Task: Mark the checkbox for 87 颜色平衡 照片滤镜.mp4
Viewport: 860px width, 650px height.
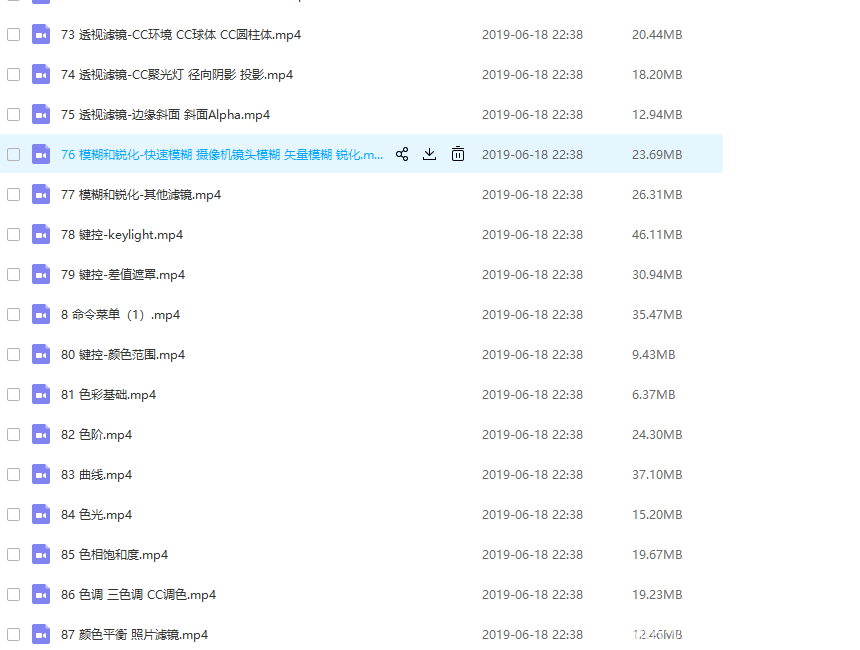Action: tap(13, 634)
